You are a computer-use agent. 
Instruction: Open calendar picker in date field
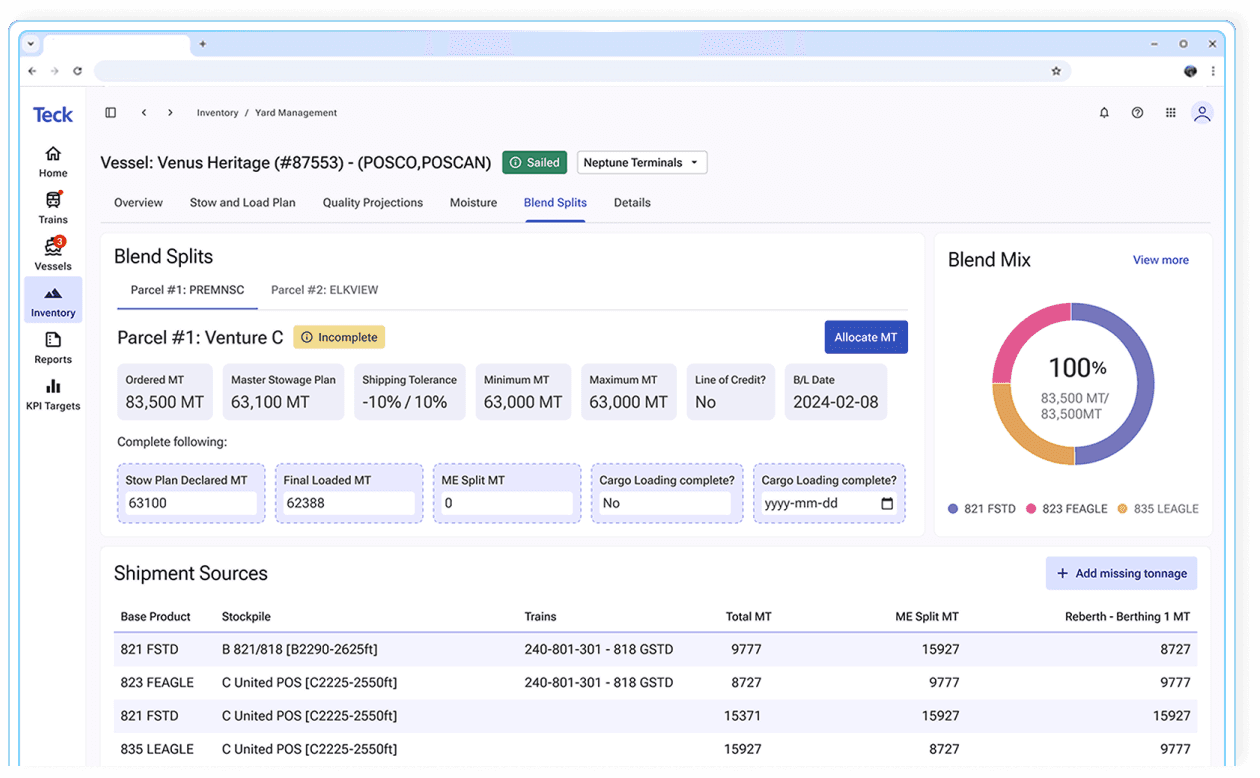[887, 504]
